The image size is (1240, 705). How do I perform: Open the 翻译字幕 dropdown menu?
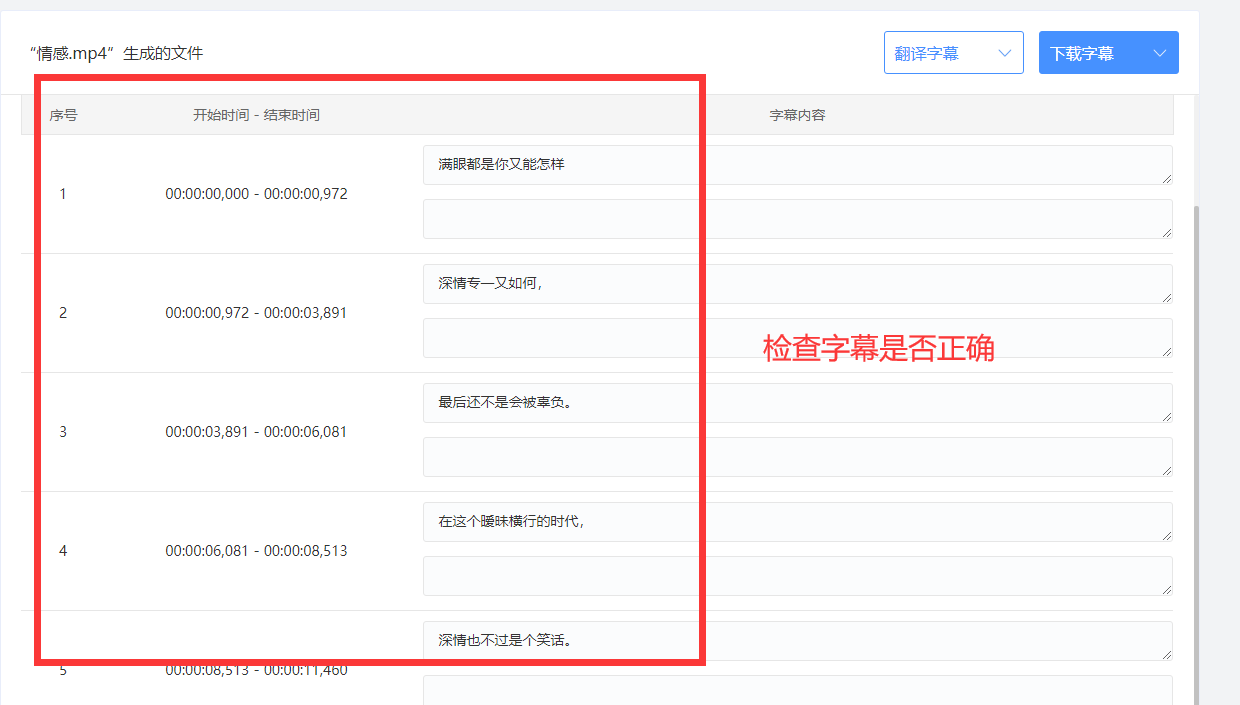coord(952,52)
